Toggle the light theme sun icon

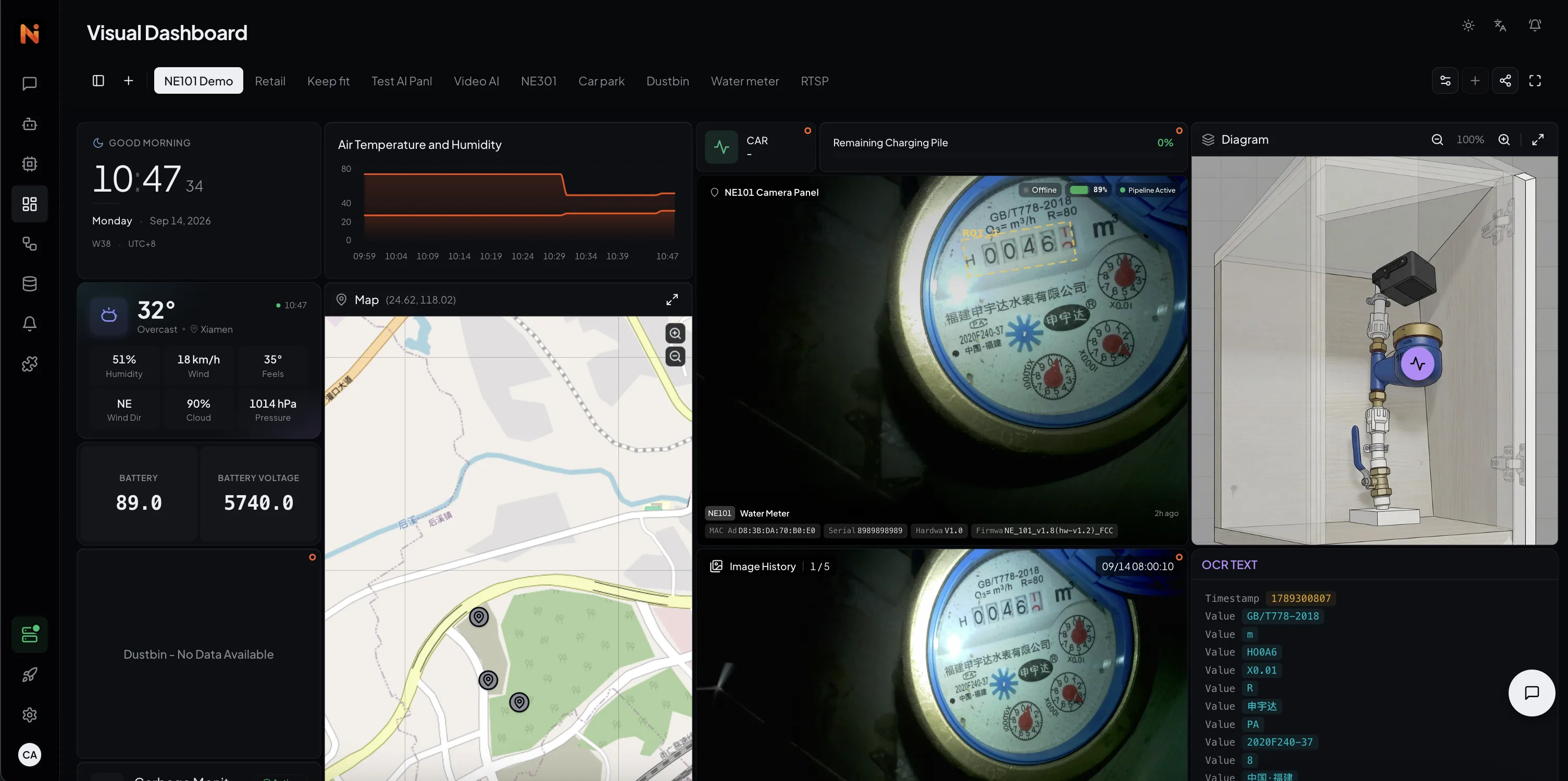(x=1468, y=26)
